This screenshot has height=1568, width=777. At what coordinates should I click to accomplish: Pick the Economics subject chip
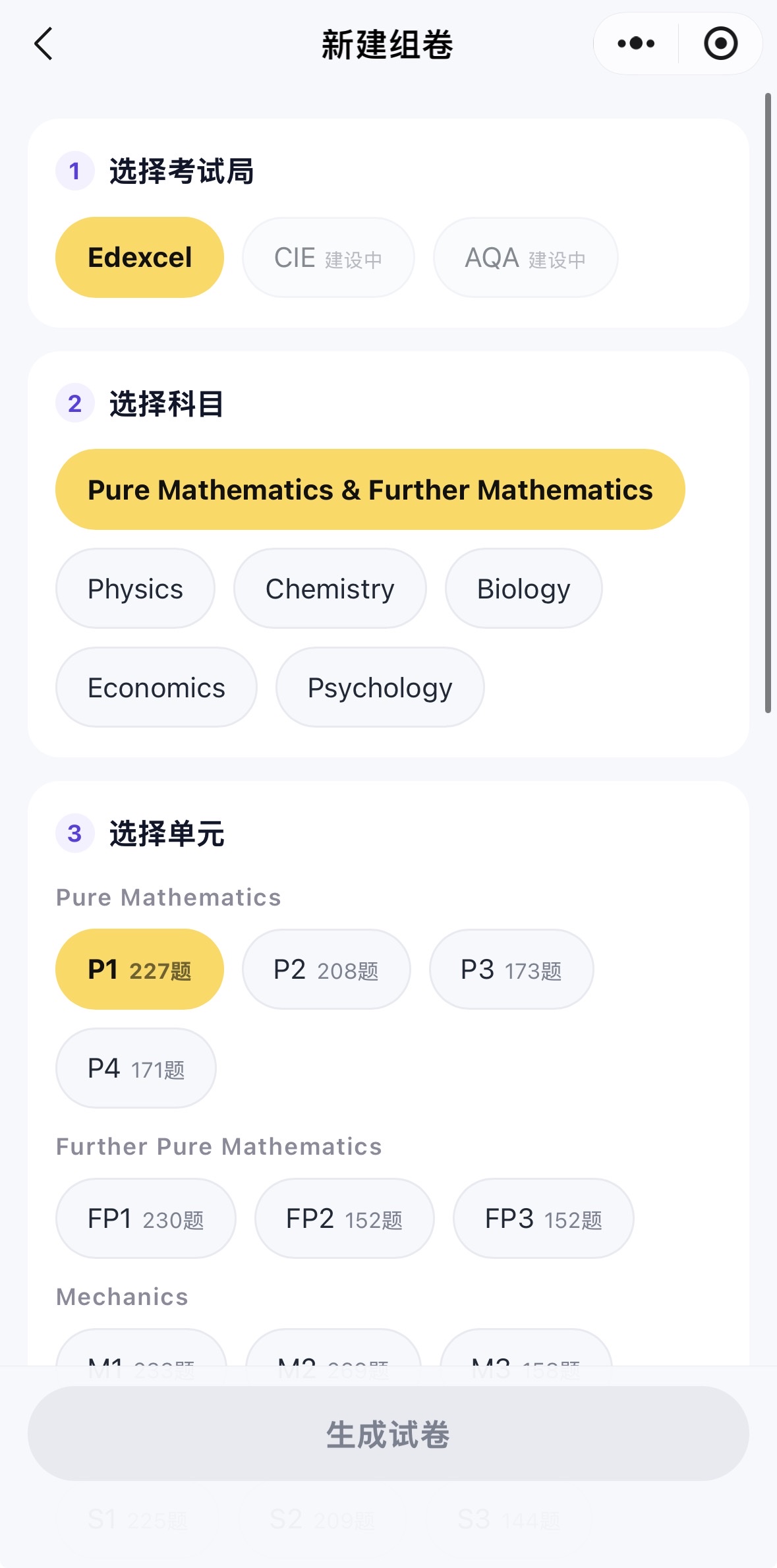[156, 687]
